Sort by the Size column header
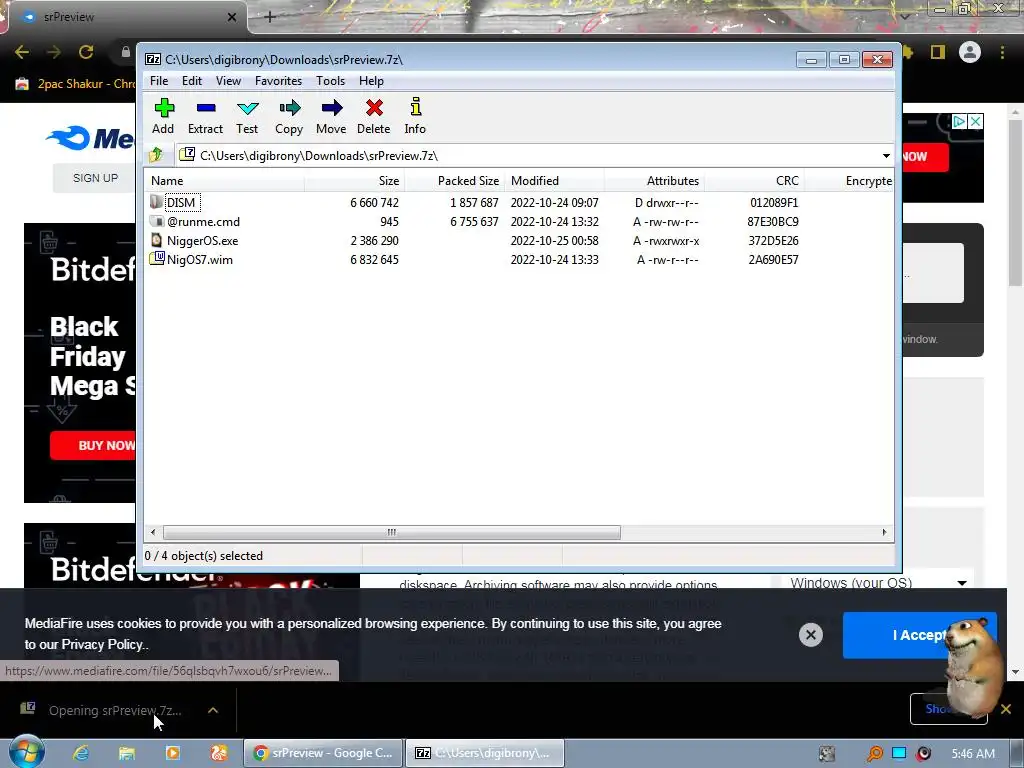This screenshot has height=768, width=1024. click(x=354, y=181)
